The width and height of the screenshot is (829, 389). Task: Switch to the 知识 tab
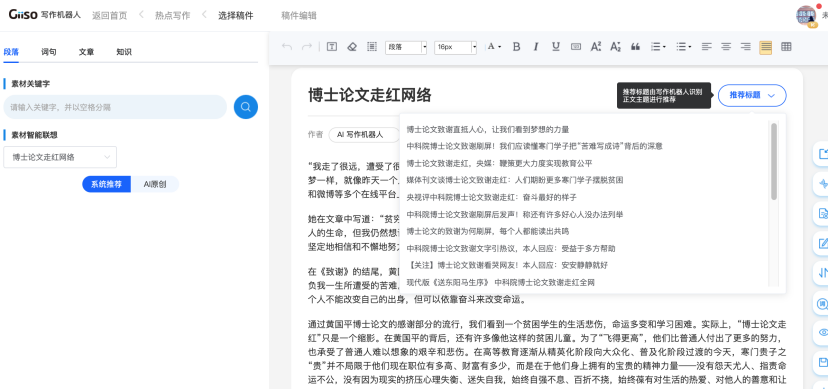coord(124,52)
